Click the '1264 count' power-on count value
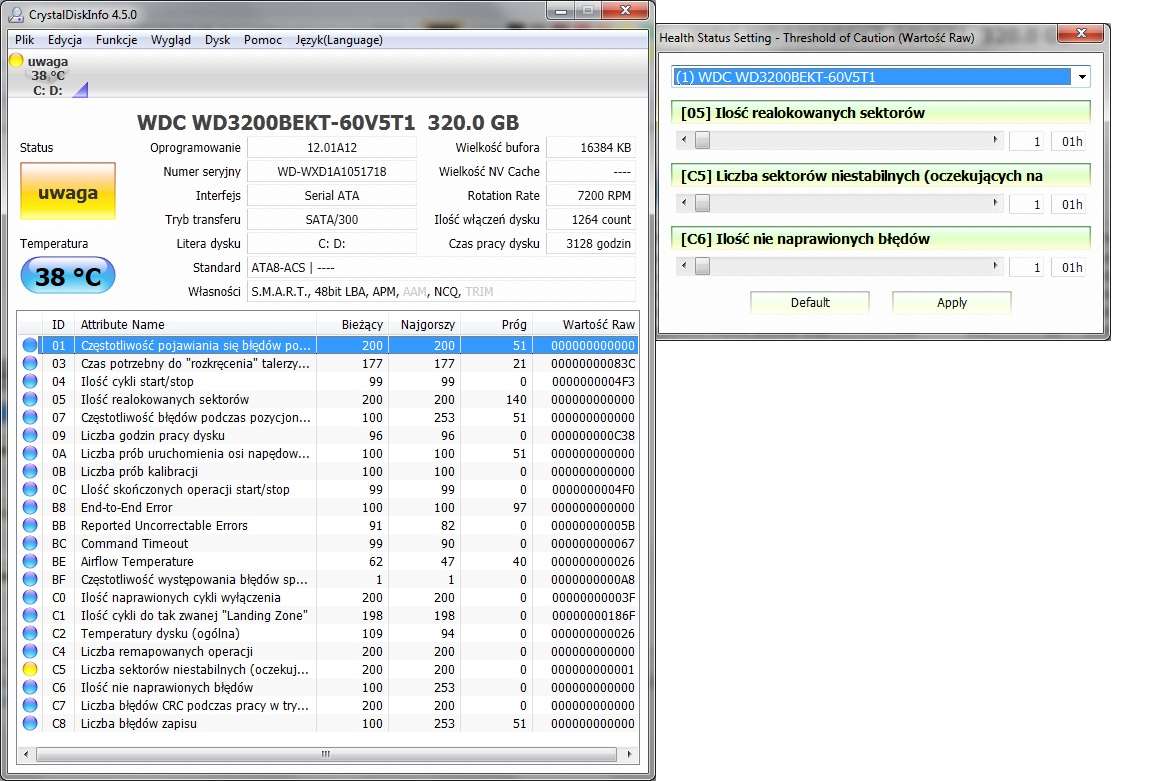The width and height of the screenshot is (1156, 781). click(x=591, y=219)
